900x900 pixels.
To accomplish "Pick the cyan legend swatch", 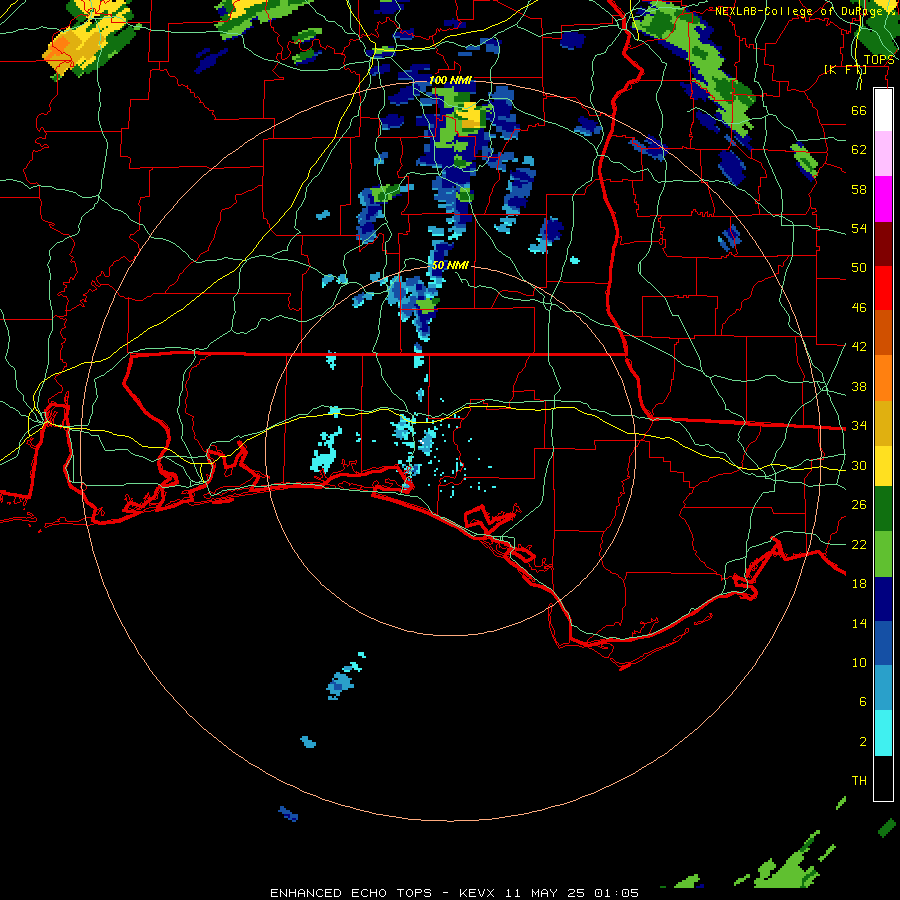I will [x=883, y=733].
